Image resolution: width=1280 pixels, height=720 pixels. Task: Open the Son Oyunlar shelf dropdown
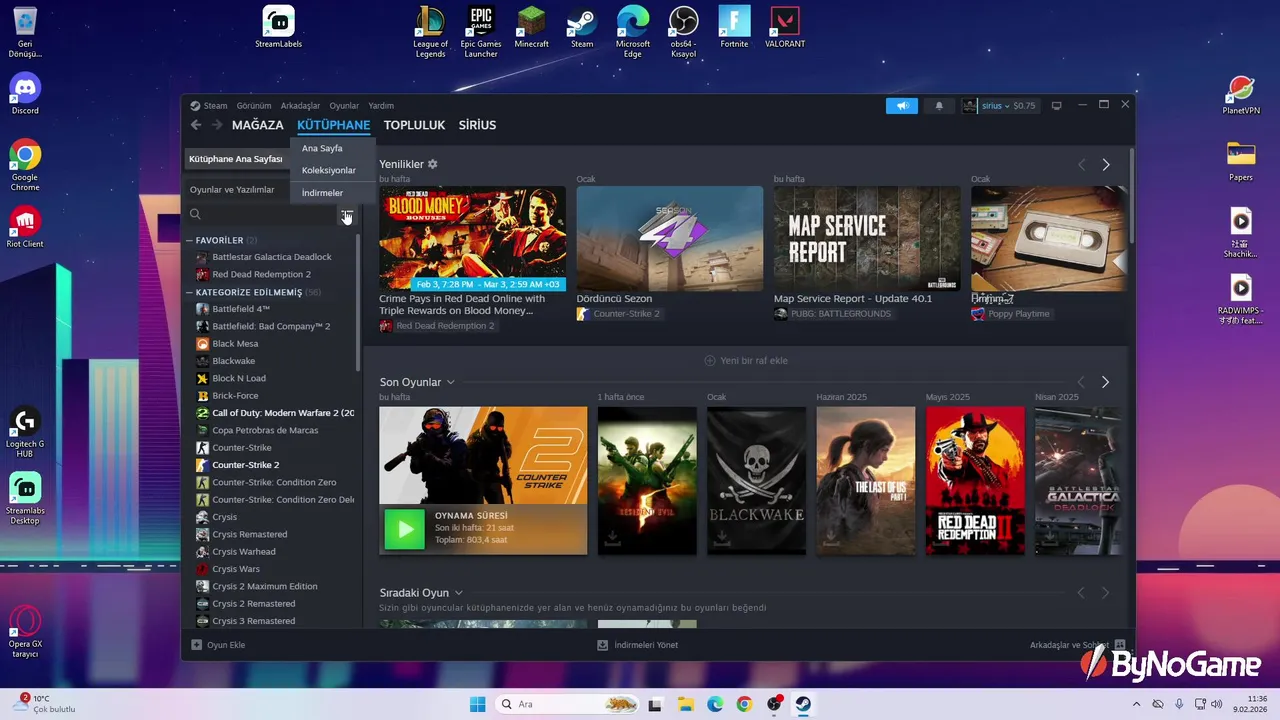click(451, 382)
